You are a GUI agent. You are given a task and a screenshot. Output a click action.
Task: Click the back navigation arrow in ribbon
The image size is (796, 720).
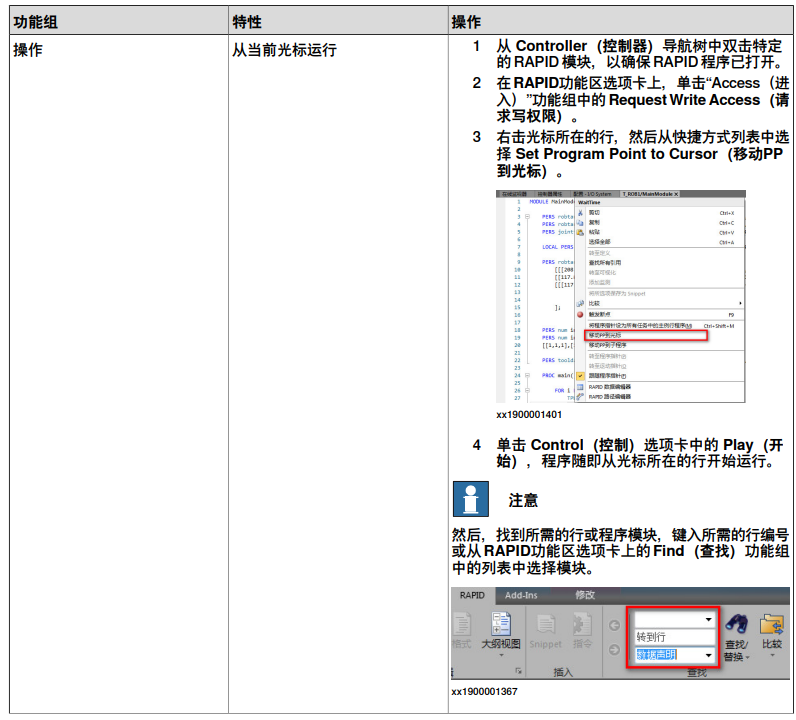(x=614, y=626)
